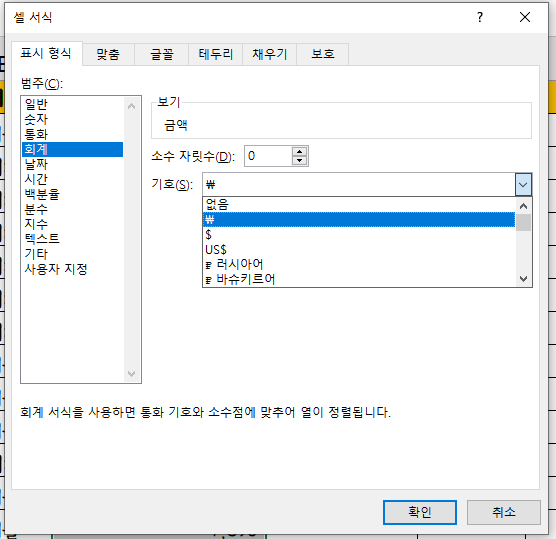The height and width of the screenshot is (539, 556).
Task: Select 사용자 지정 category
Action: pyautogui.click(x=72, y=269)
